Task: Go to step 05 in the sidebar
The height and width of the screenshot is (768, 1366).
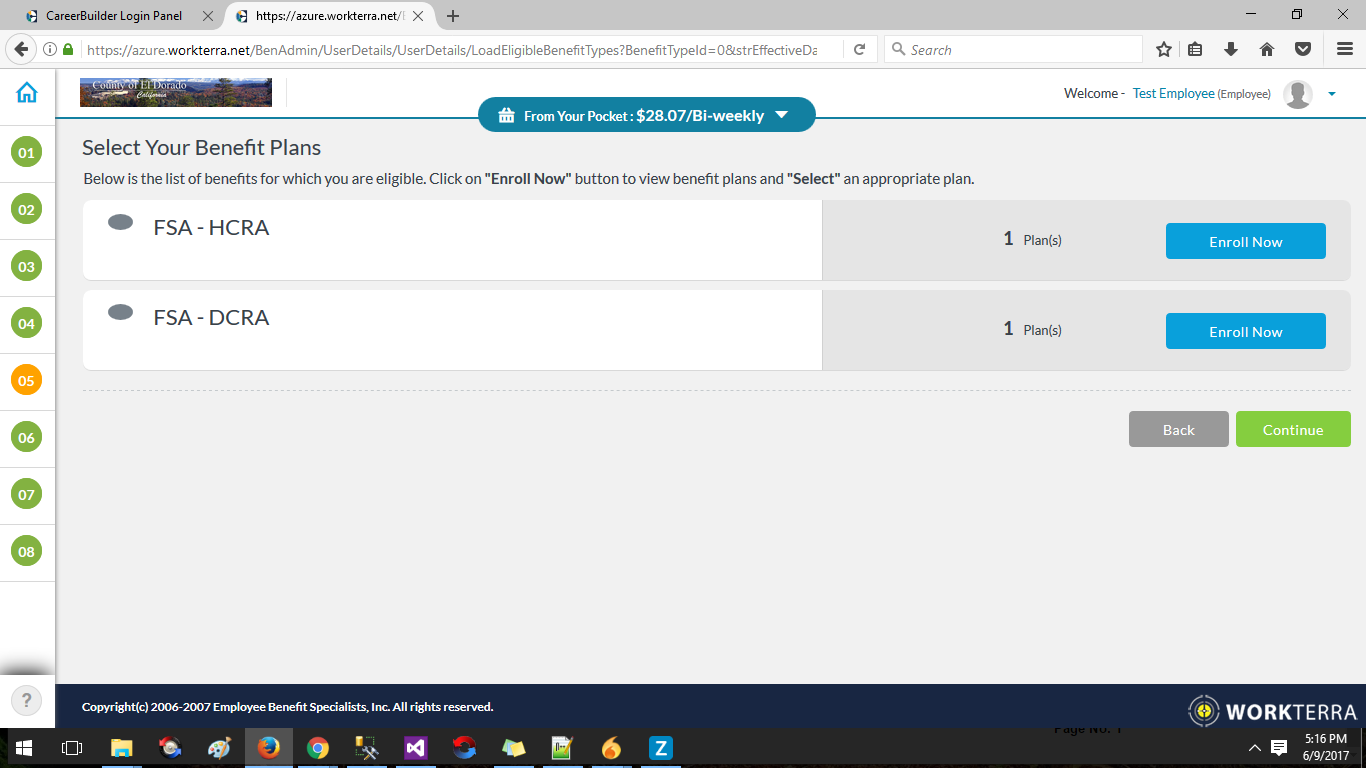Action: 26,380
